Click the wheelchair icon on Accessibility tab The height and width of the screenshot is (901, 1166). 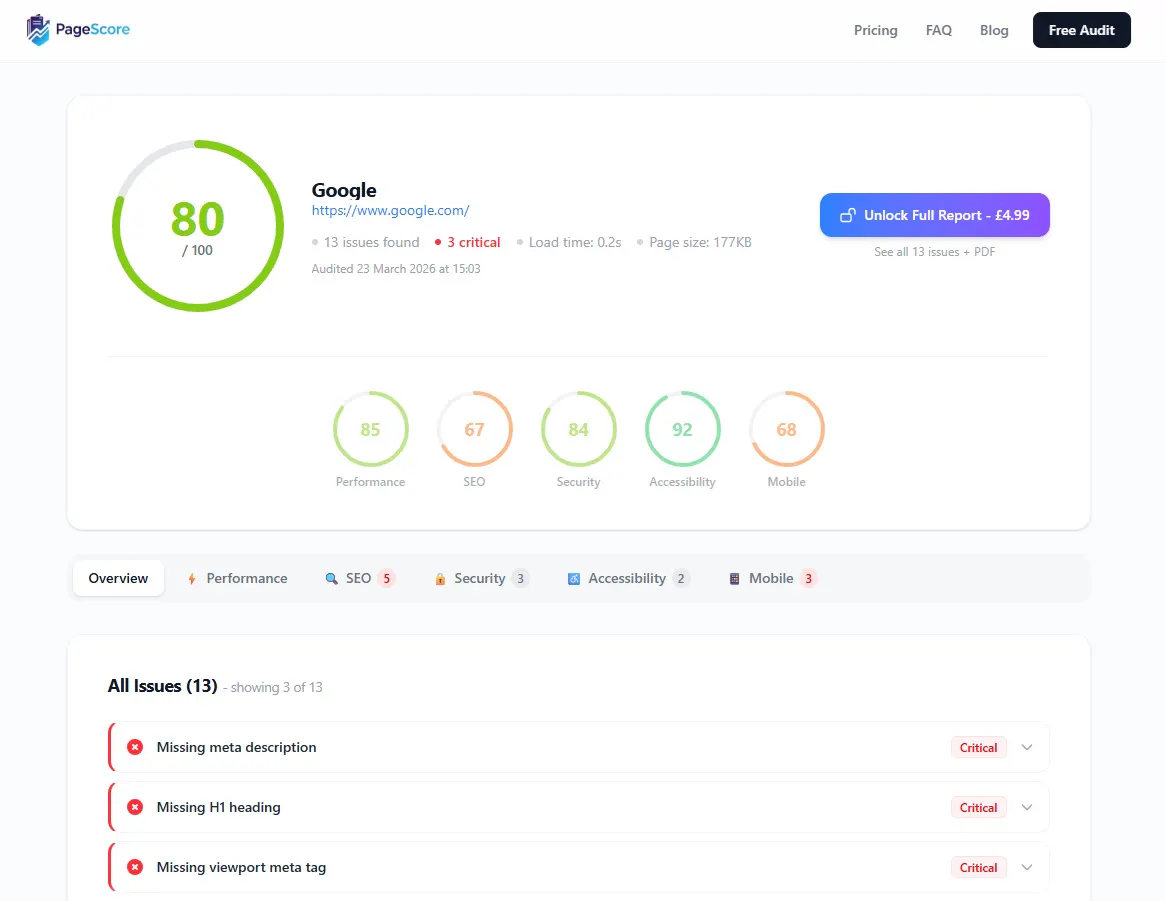pos(573,578)
